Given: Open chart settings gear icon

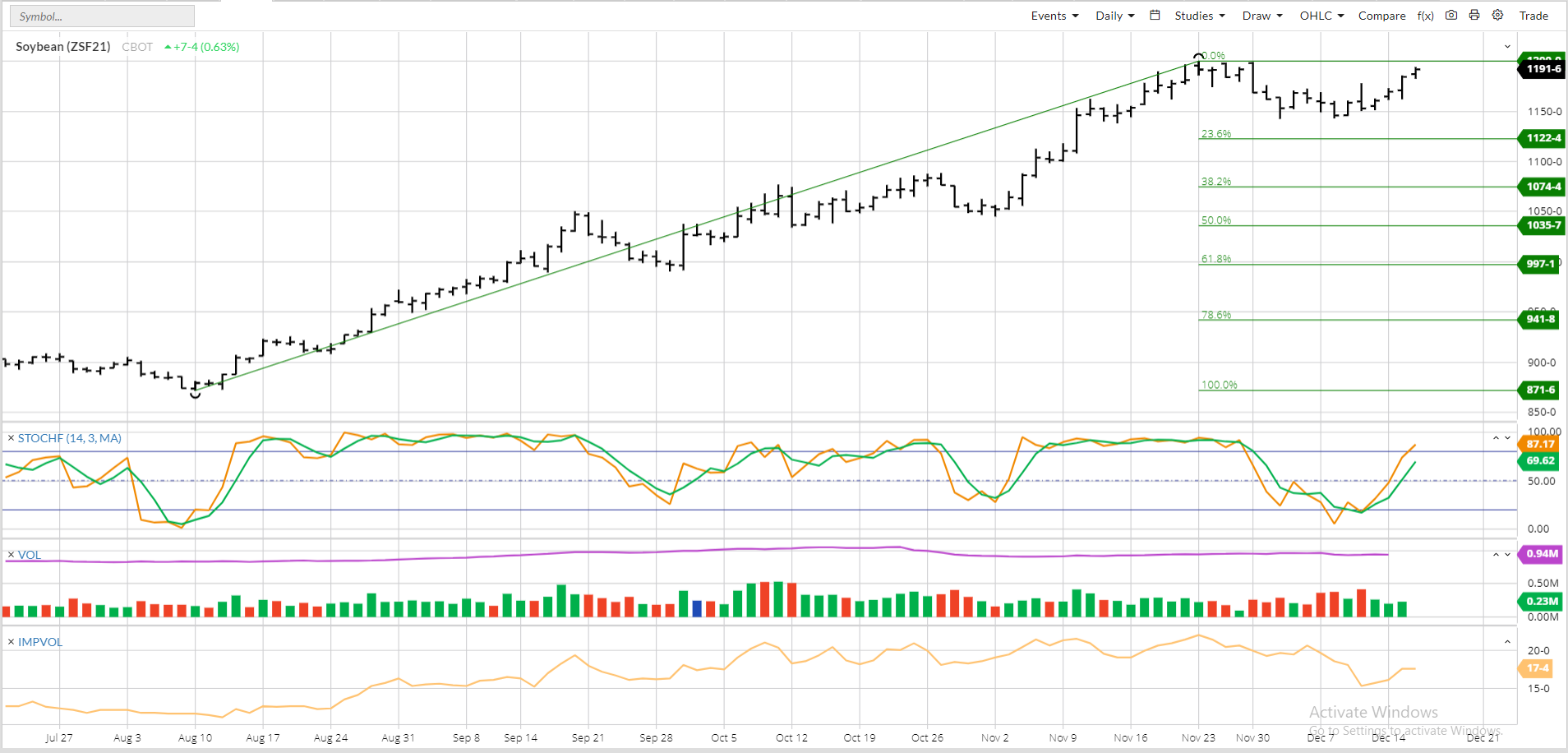Looking at the screenshot, I should pyautogui.click(x=1498, y=15).
